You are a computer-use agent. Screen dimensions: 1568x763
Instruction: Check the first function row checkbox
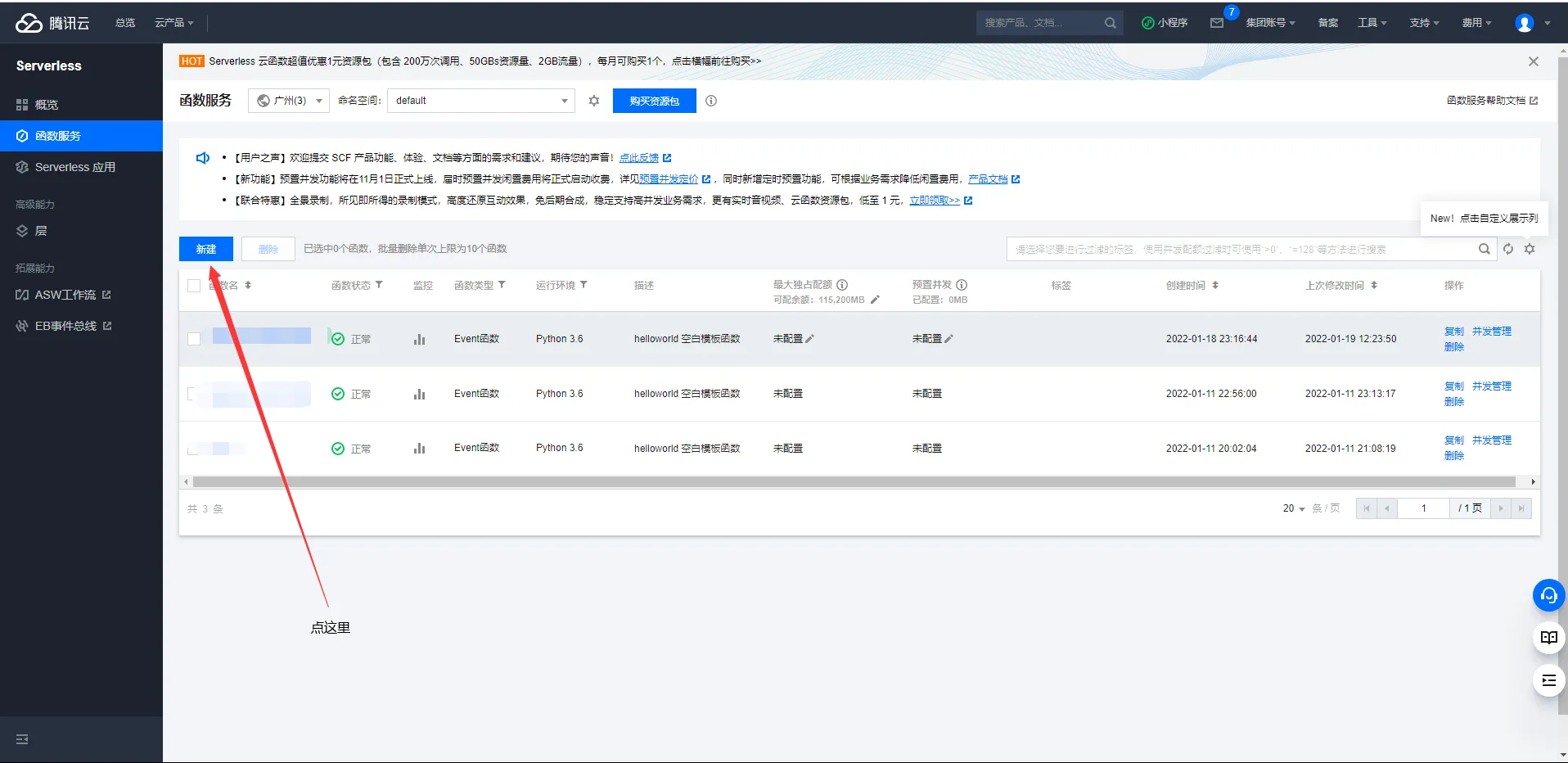point(194,339)
